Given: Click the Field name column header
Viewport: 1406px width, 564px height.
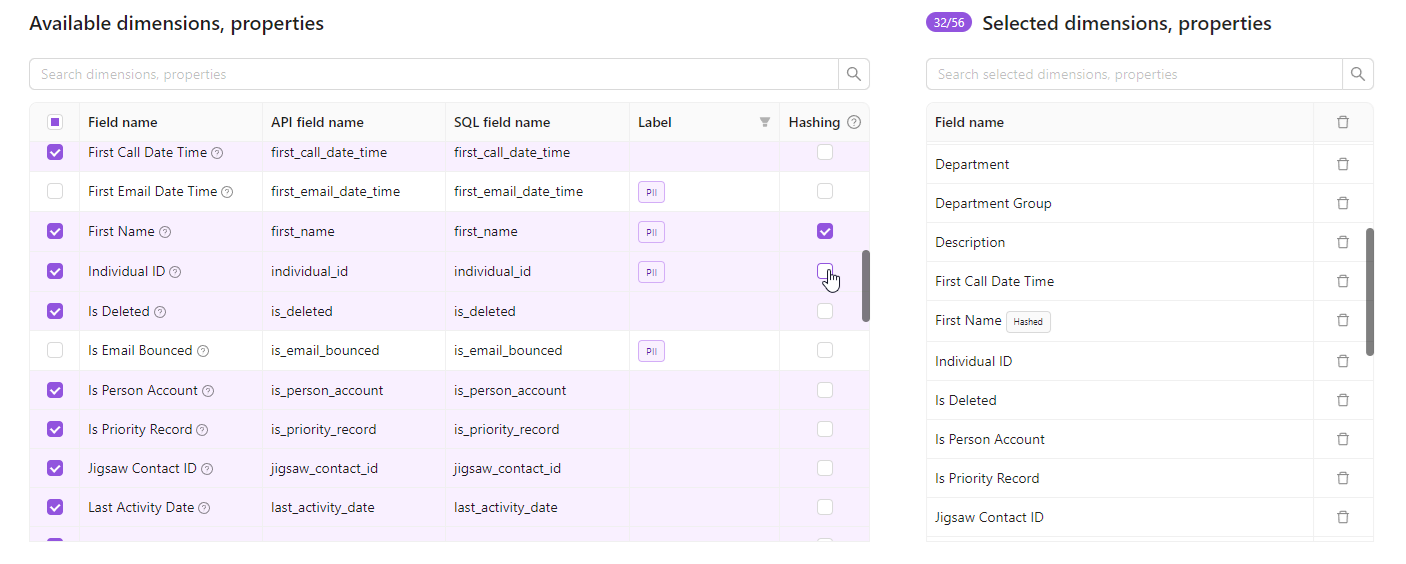Looking at the screenshot, I should 123,122.
